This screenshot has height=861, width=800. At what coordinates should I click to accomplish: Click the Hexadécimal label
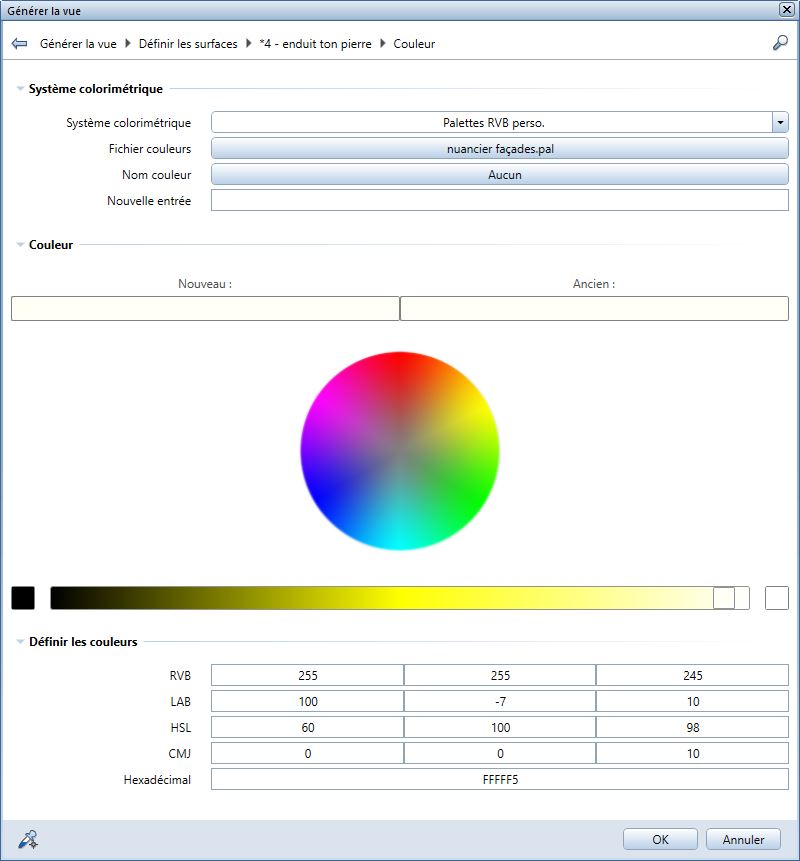[x=157, y=780]
